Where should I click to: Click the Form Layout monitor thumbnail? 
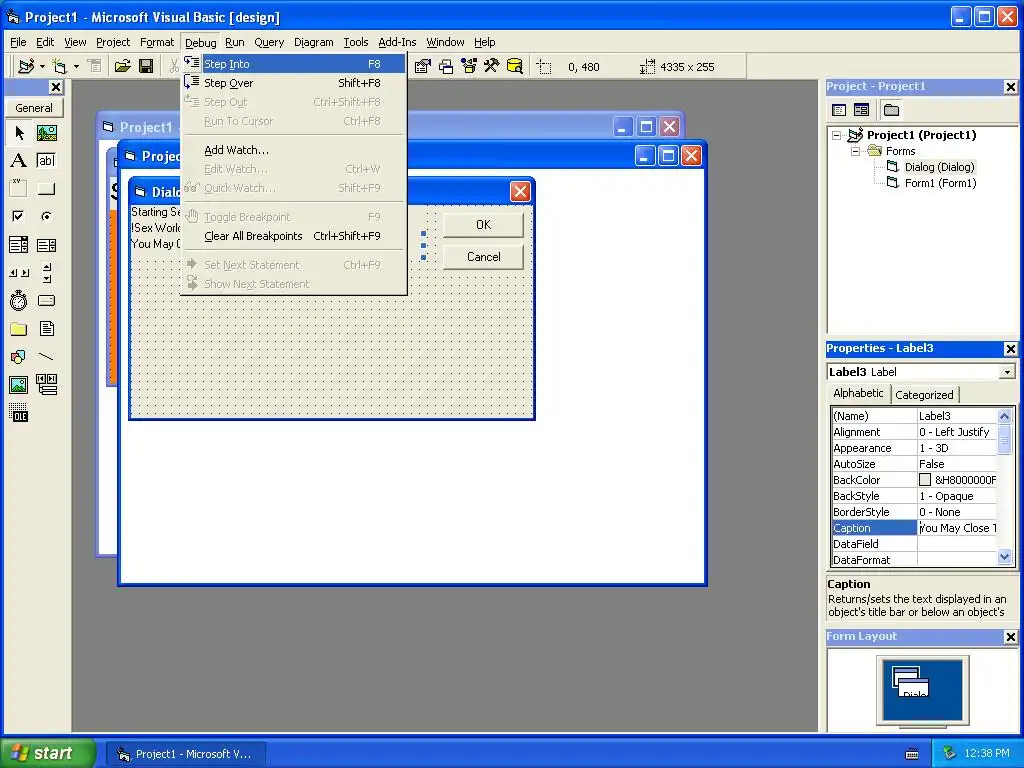point(923,690)
